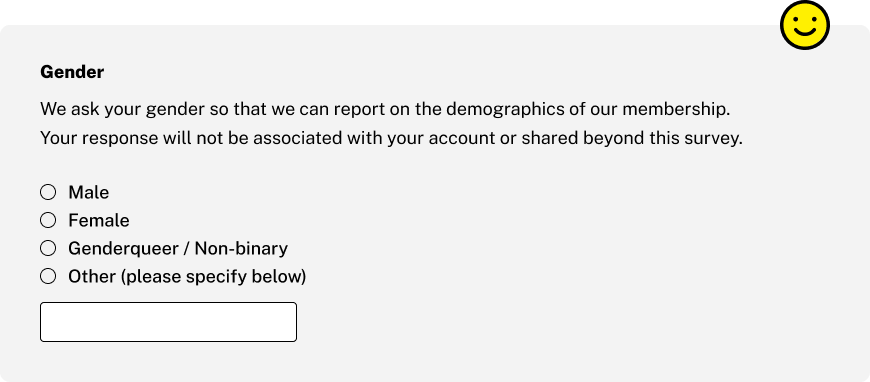Click the sentence starting "We ask your gender"

pos(385,109)
